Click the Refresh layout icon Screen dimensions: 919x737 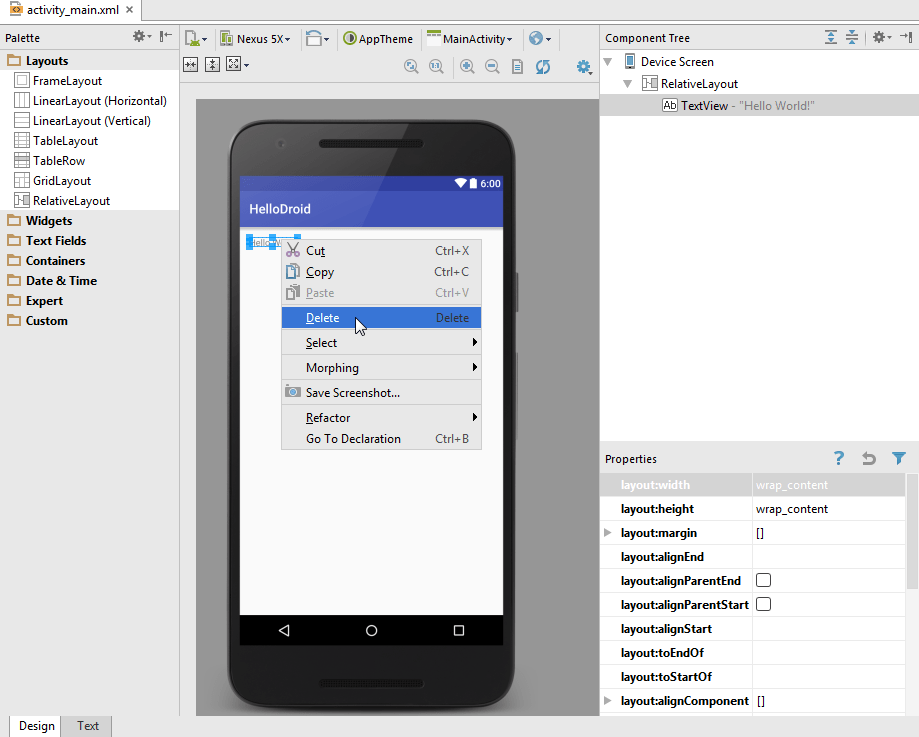pyautogui.click(x=543, y=66)
